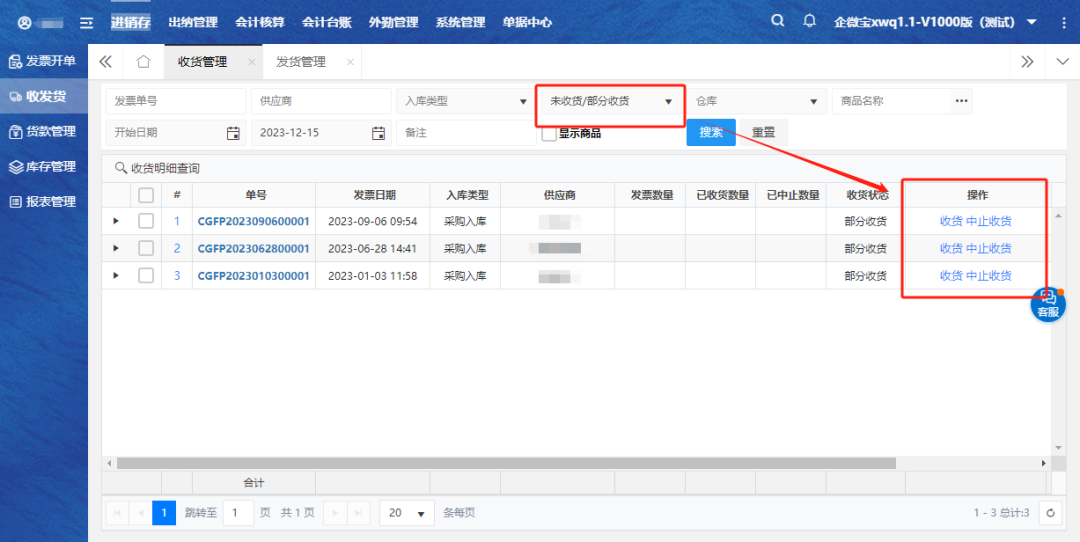Expand the 未收货/部分收货 status dropdown

[x=610, y=101]
